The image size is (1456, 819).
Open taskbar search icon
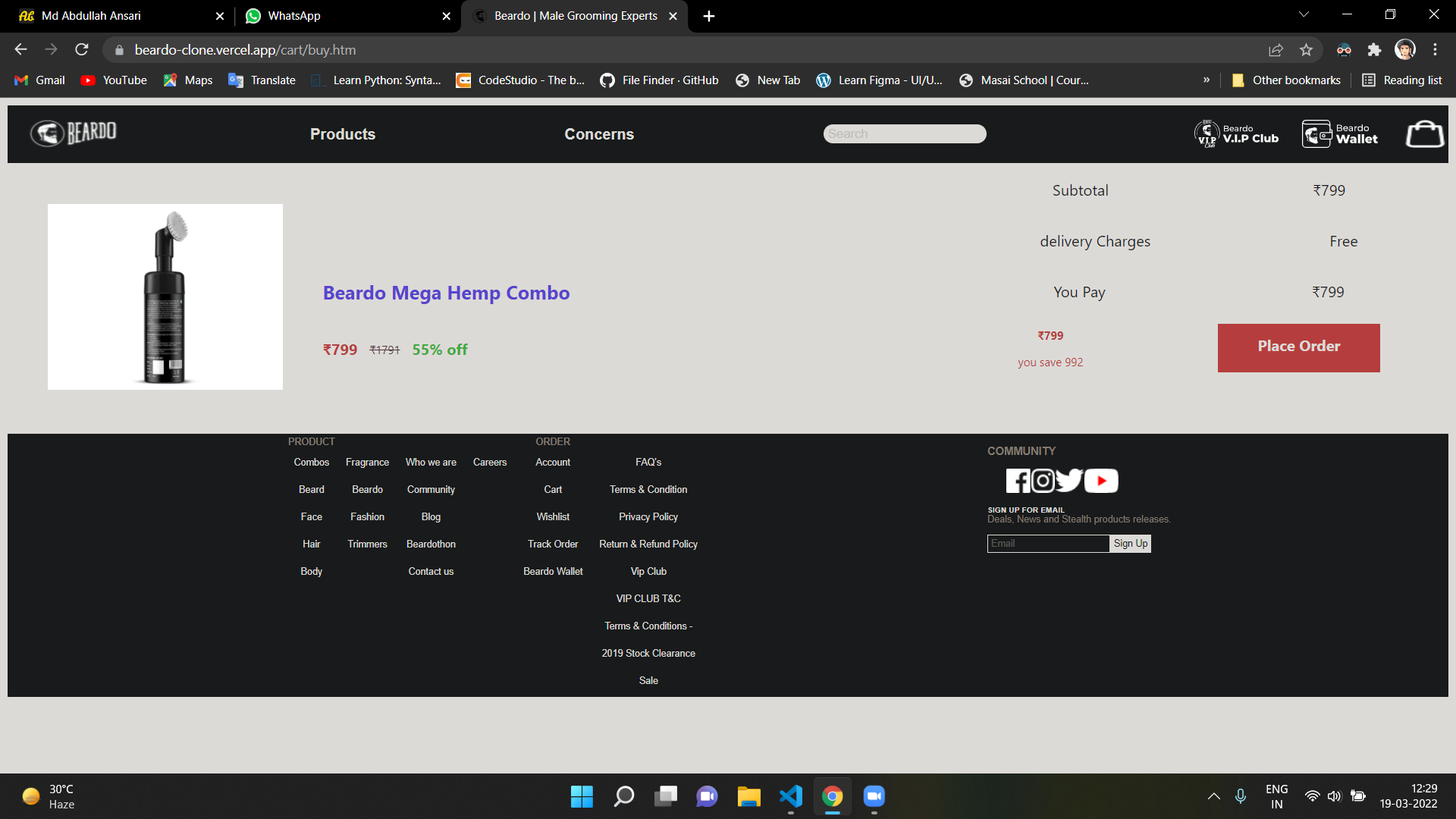(624, 796)
